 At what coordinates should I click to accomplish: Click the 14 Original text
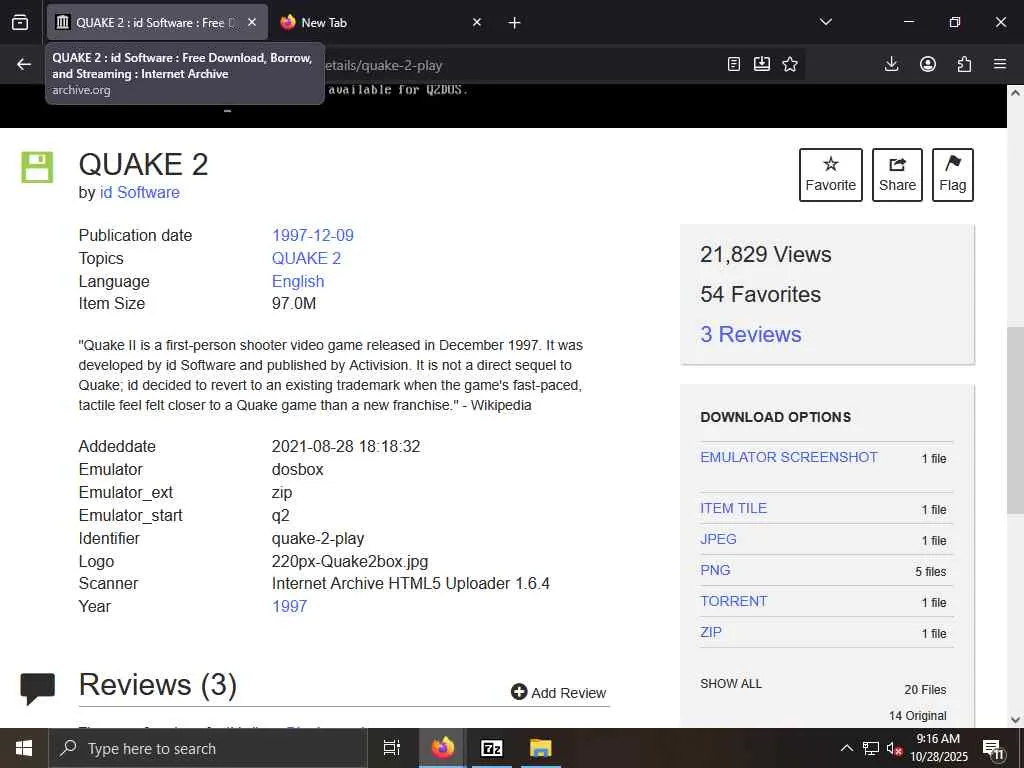918,716
